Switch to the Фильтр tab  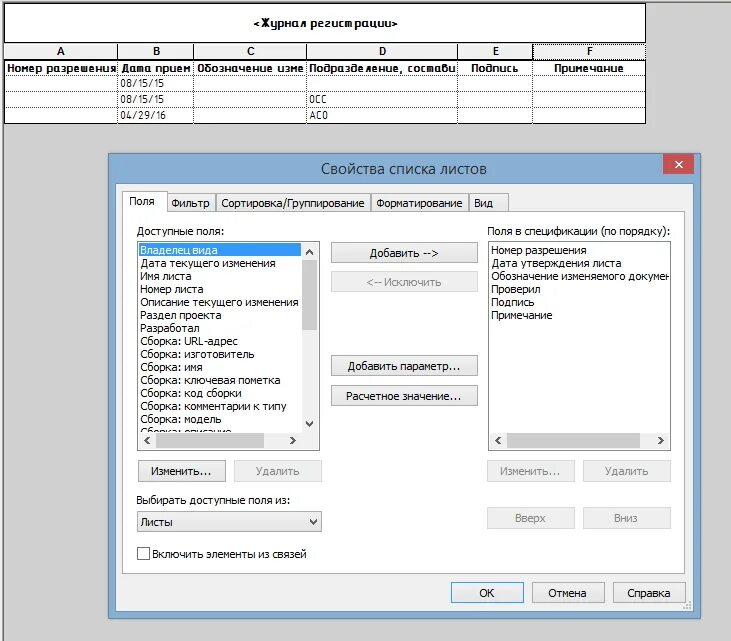coord(190,203)
